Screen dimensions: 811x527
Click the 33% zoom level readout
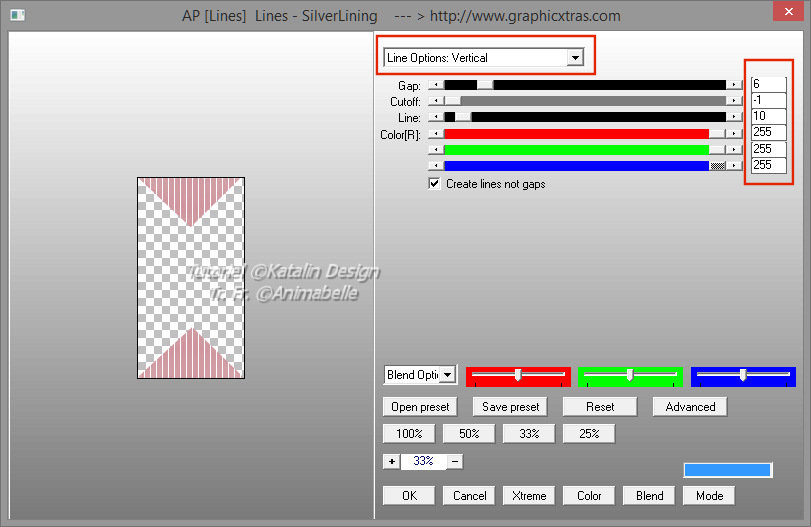(x=423, y=461)
